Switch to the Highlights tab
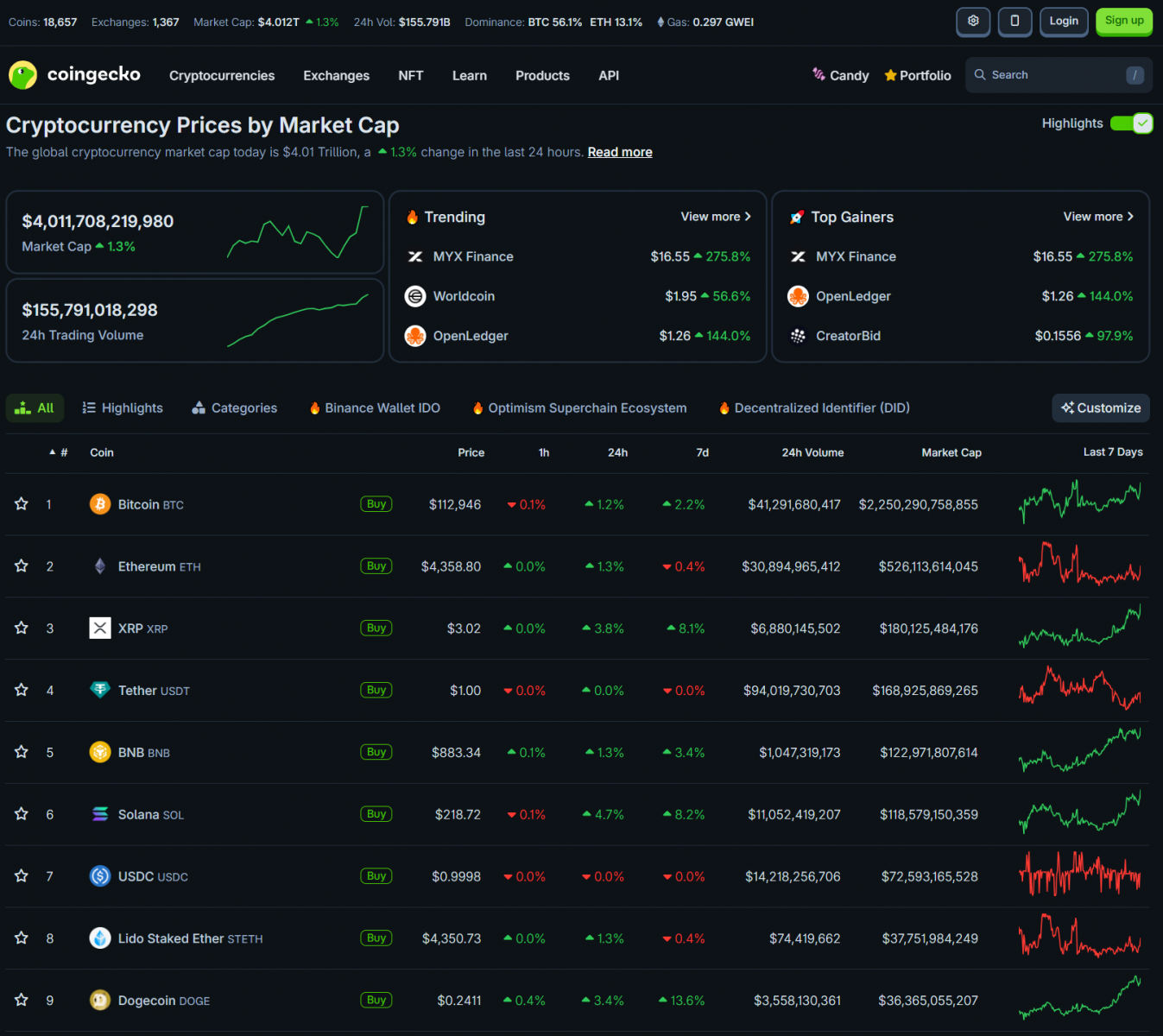The width and height of the screenshot is (1163, 1036). pos(122,407)
